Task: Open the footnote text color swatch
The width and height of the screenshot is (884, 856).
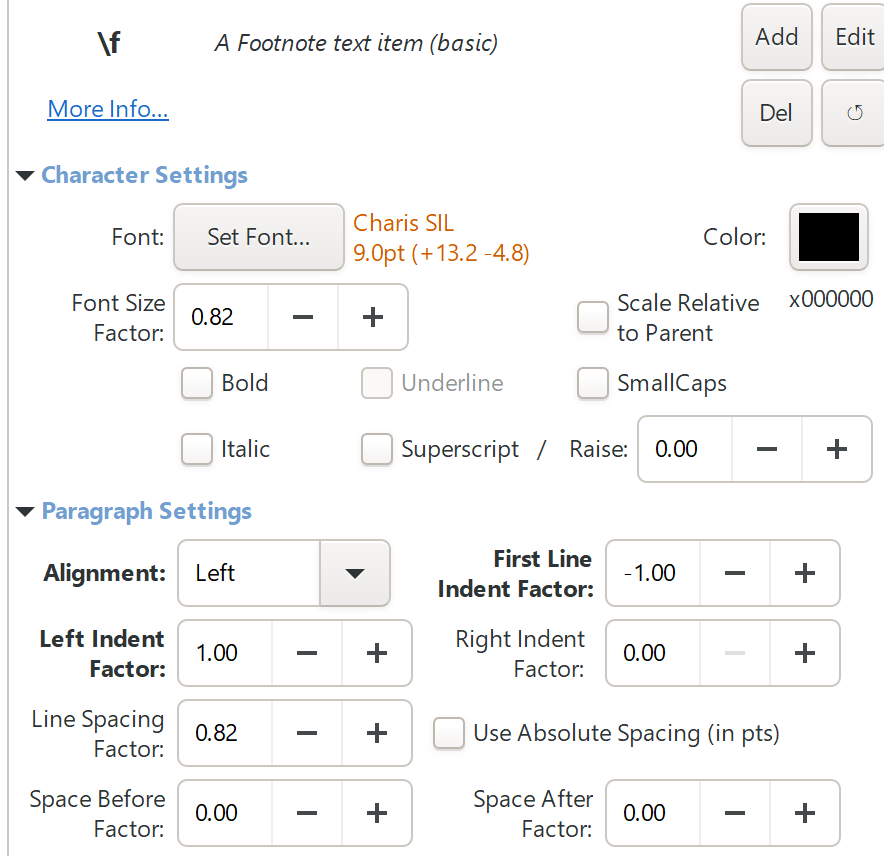Action: 829,237
